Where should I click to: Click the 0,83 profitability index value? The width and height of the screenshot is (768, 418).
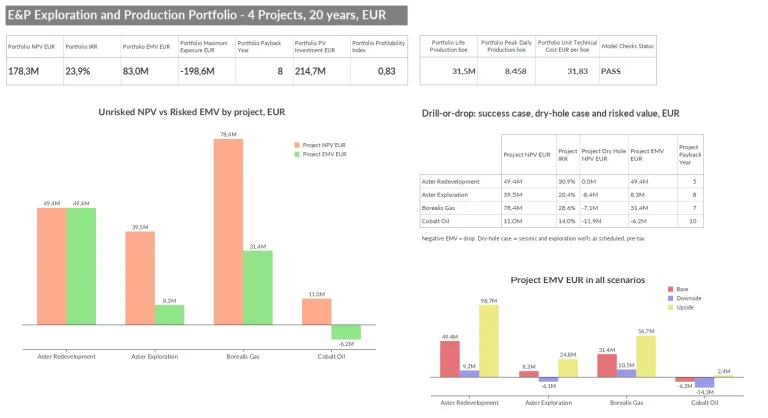386,71
